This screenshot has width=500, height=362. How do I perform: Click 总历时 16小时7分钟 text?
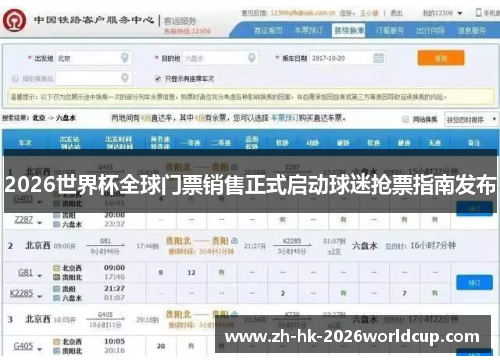(x=421, y=246)
